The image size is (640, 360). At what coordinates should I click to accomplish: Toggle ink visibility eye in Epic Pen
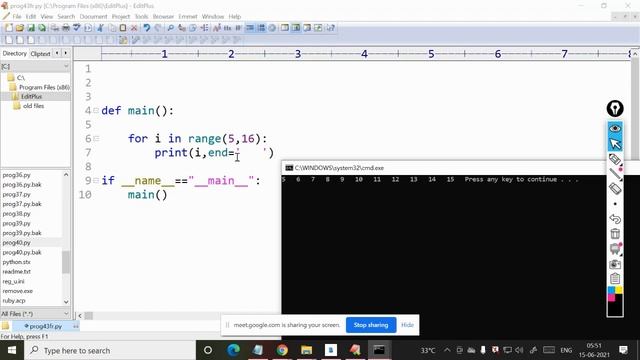point(615,129)
